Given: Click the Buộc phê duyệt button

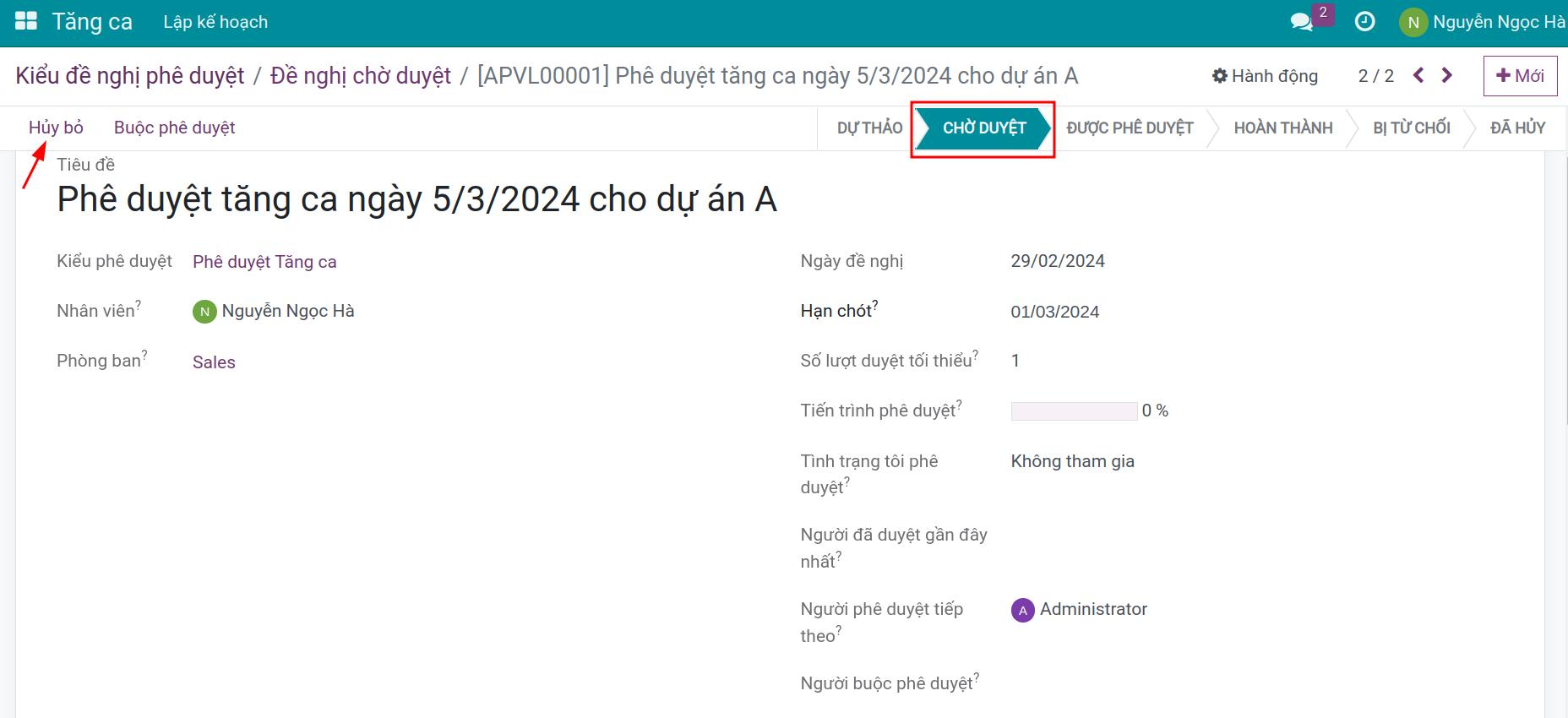Looking at the screenshot, I should [x=175, y=128].
